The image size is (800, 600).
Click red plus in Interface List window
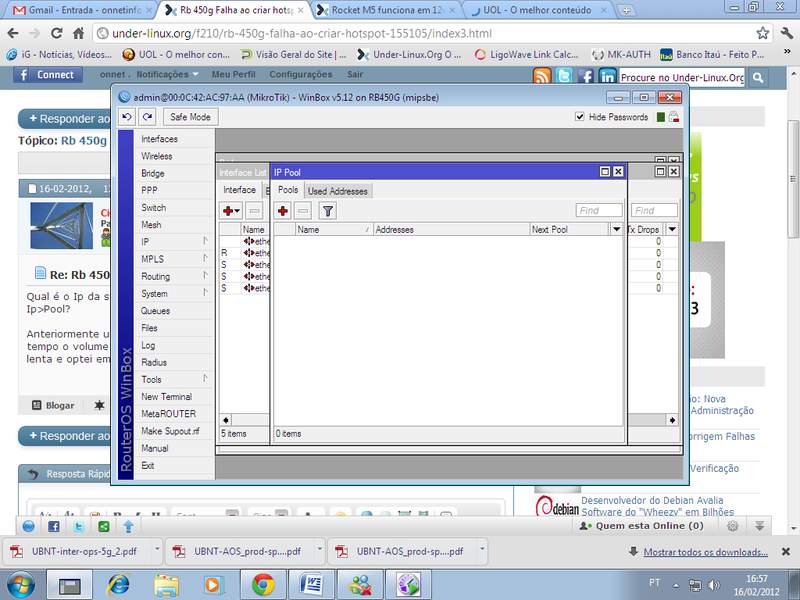(x=231, y=211)
